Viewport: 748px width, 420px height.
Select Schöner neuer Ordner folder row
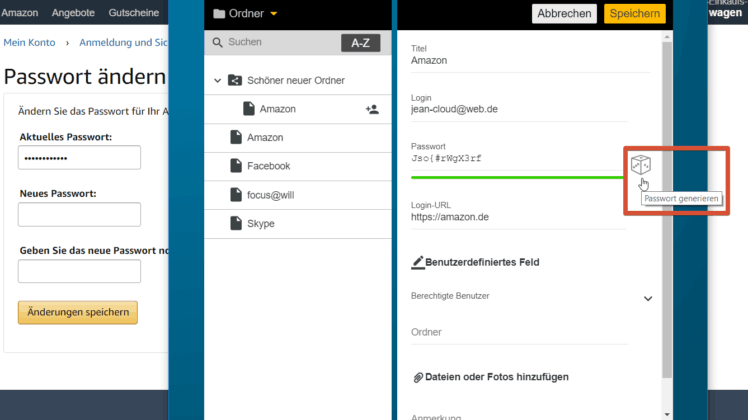(298, 81)
